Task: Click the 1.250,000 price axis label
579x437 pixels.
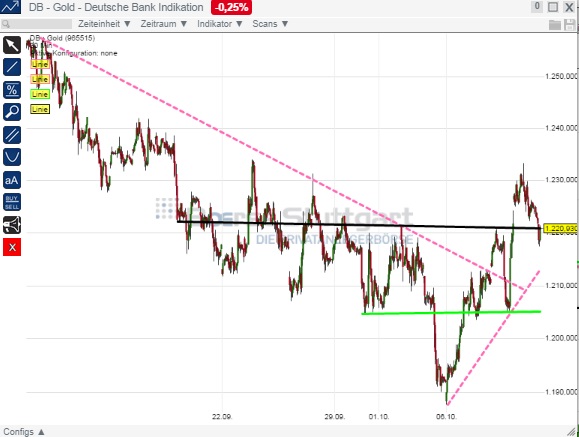Action: 561,76
